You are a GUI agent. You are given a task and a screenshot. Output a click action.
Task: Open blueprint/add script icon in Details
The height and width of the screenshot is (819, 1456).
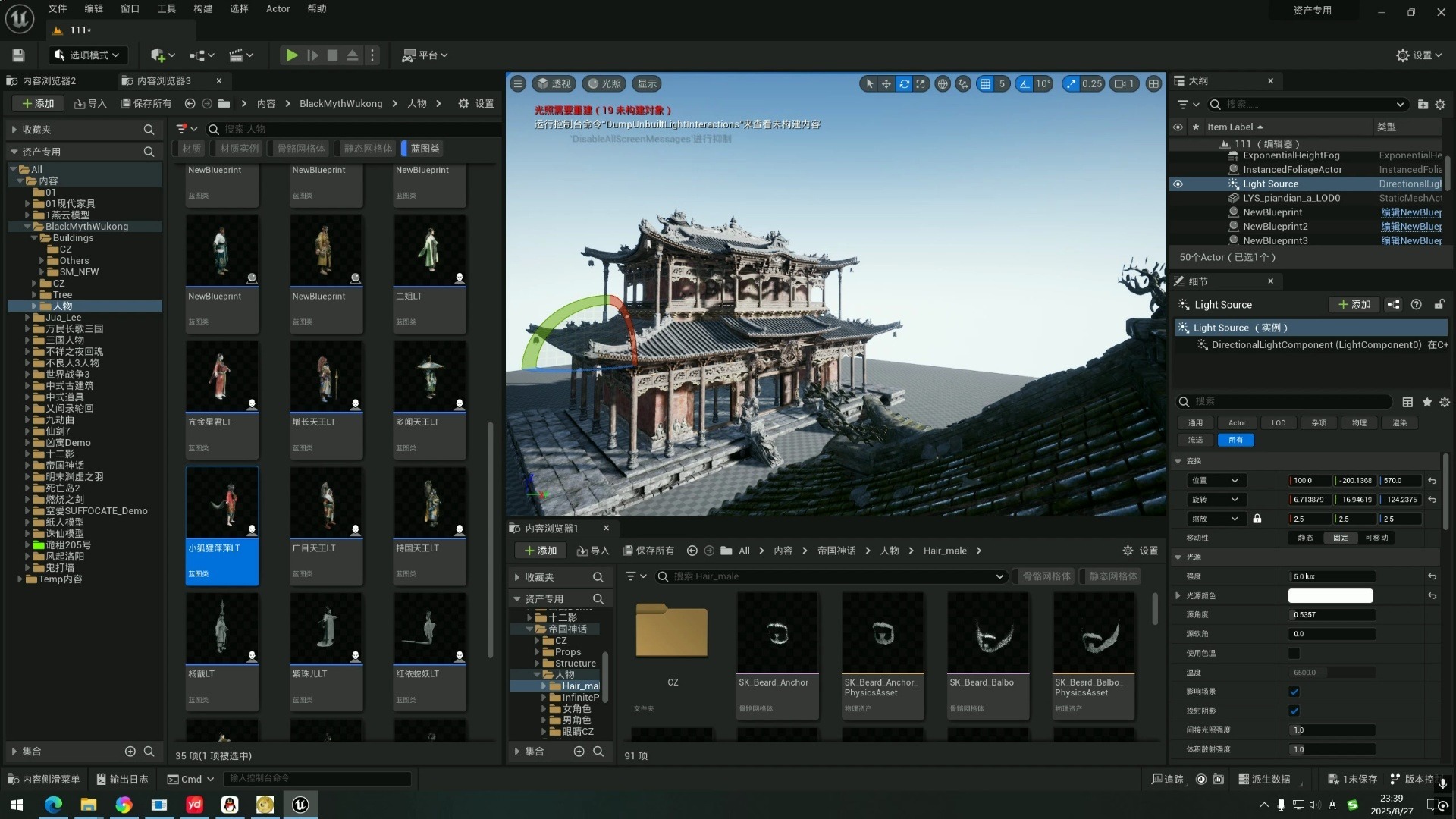coord(1394,305)
